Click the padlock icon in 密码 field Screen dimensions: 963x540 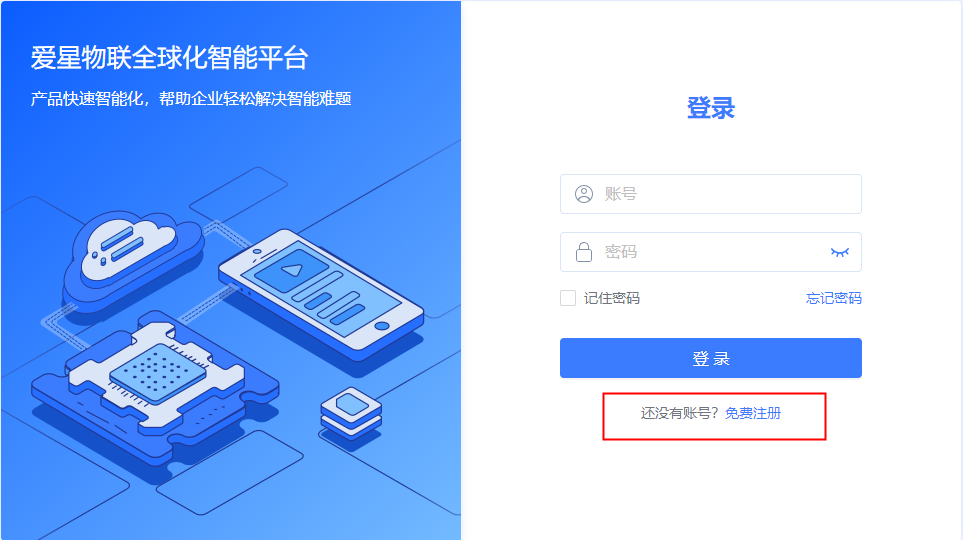pyautogui.click(x=583, y=252)
